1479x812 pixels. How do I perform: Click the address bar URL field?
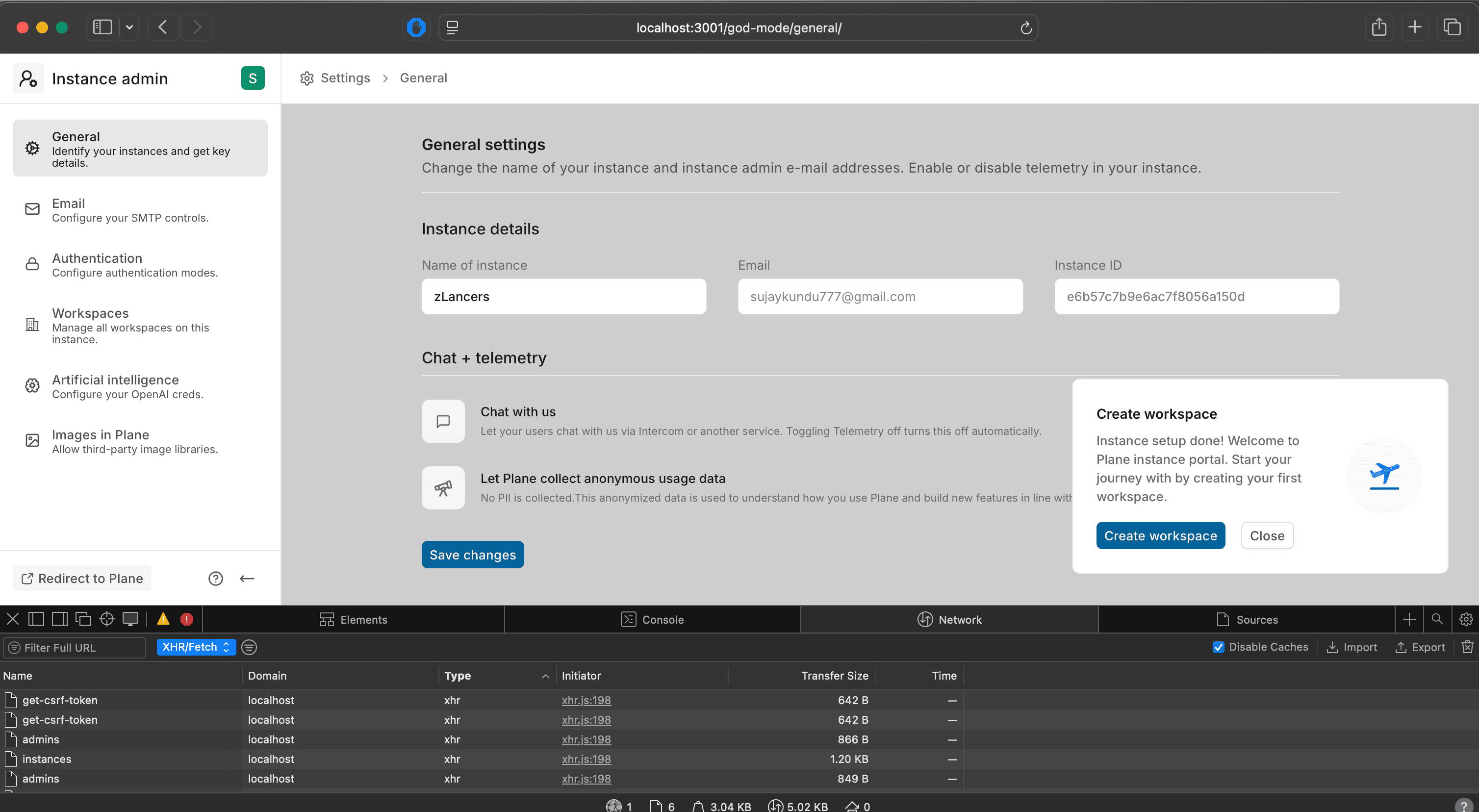click(739, 27)
